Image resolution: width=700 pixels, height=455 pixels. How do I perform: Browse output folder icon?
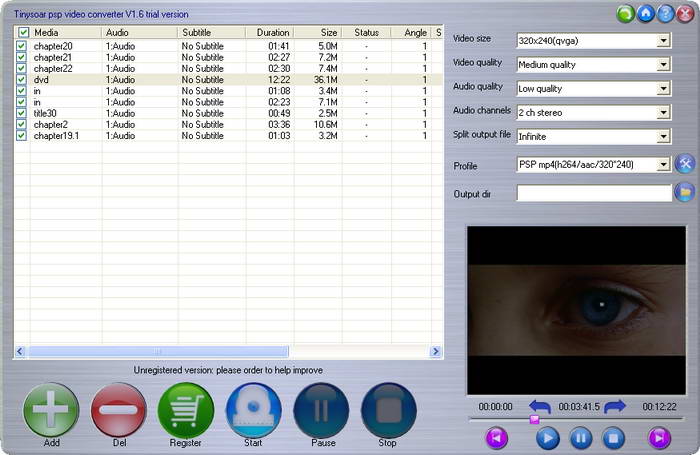685,192
